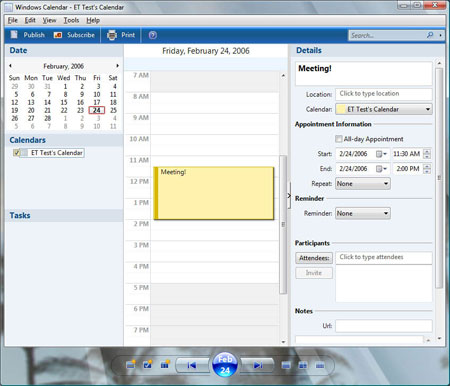Click into the Search field
The width and height of the screenshot is (450, 386).
tap(387, 35)
